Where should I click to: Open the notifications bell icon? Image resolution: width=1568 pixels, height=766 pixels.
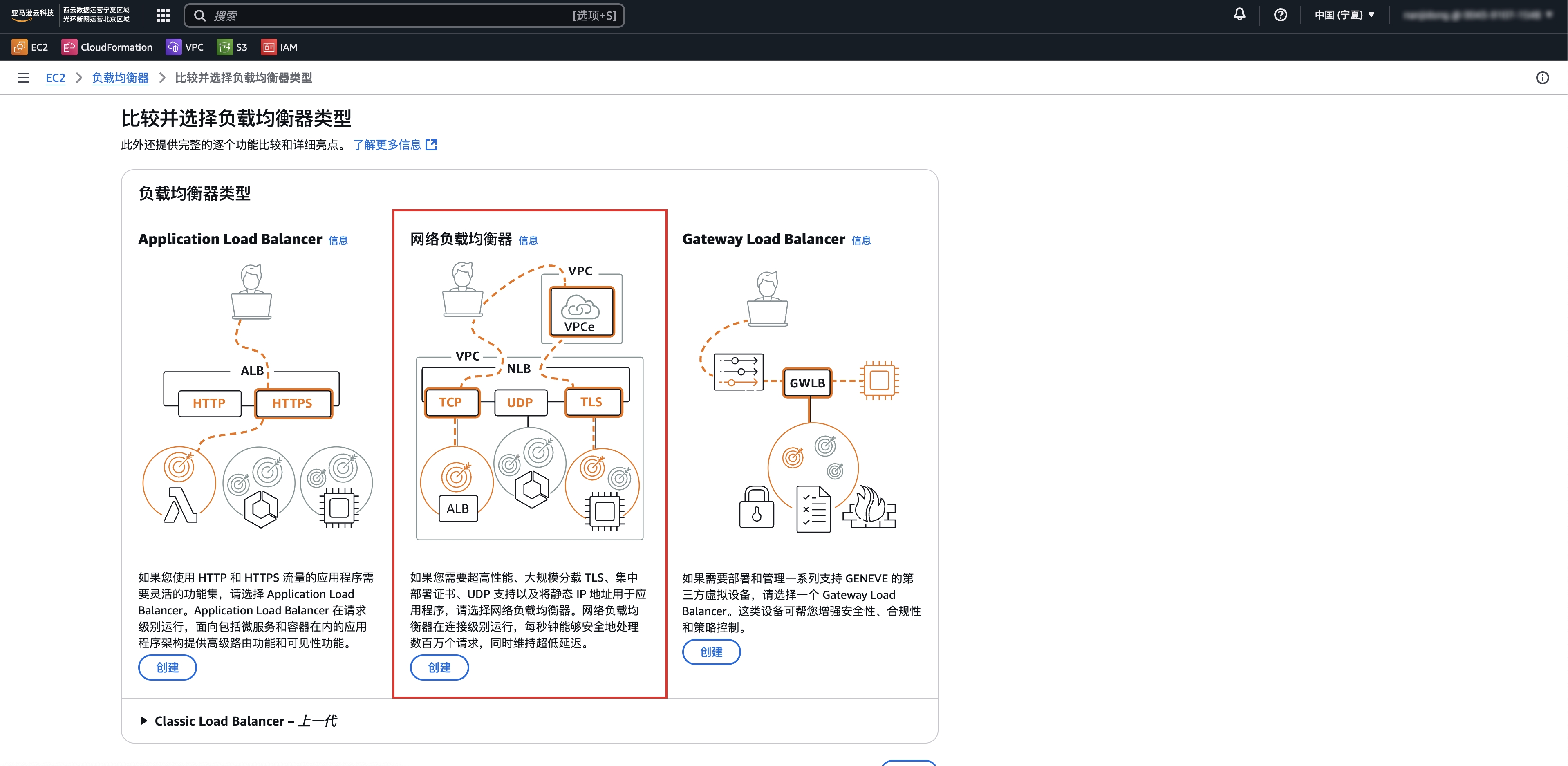[1239, 15]
